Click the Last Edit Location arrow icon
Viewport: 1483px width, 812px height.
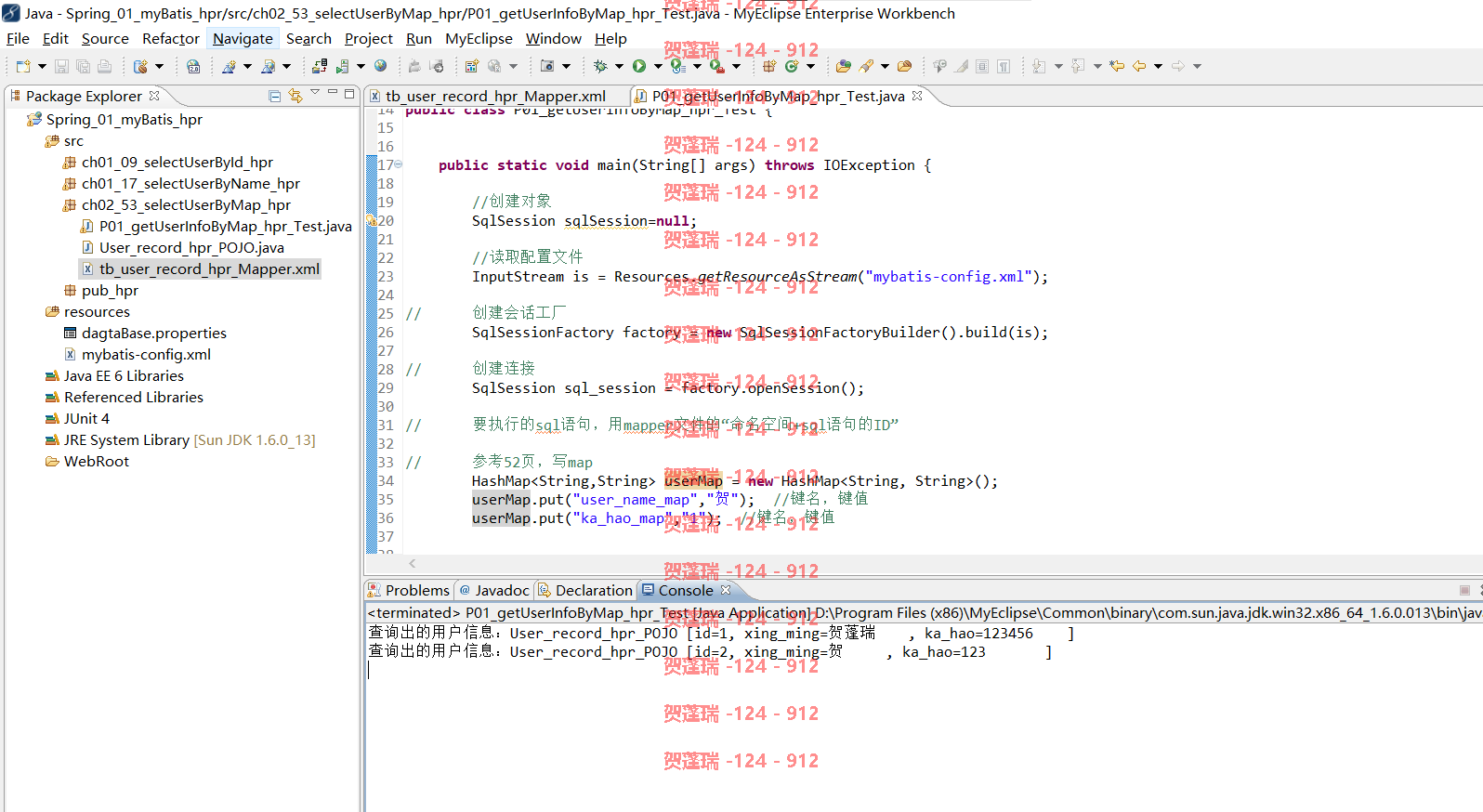[1117, 66]
